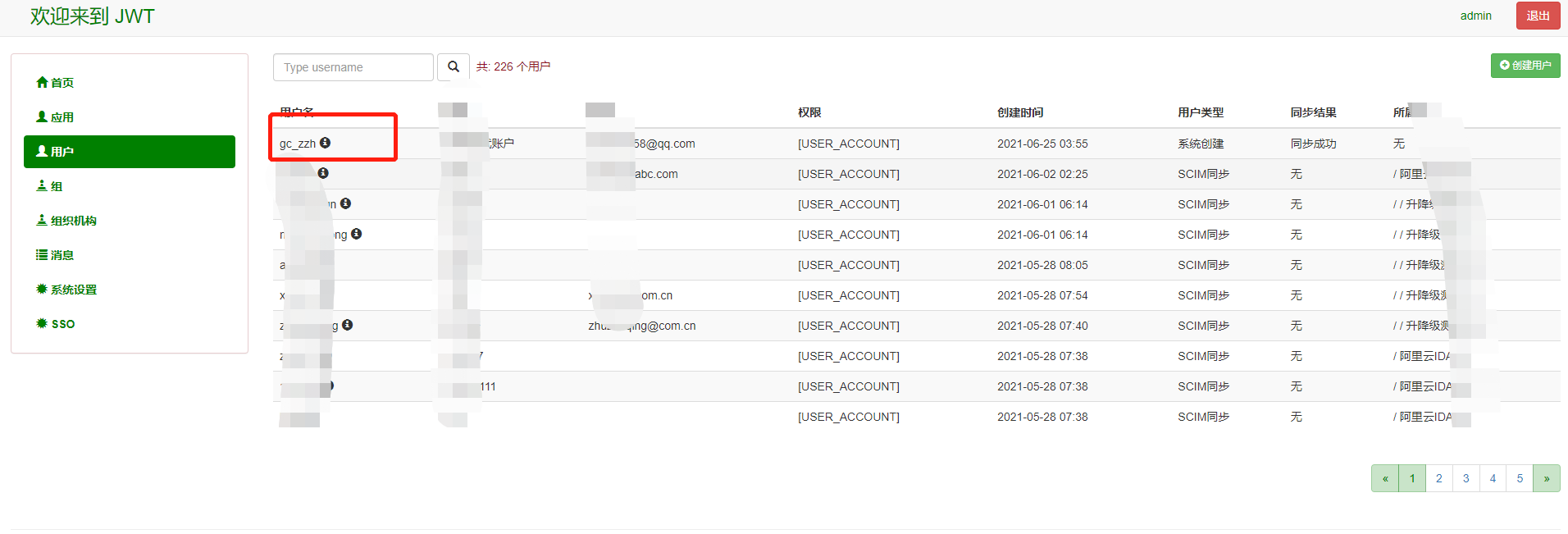This screenshot has height=534, width=1568.
Task: Click the gc_zzh username cell
Action: pyautogui.click(x=298, y=144)
